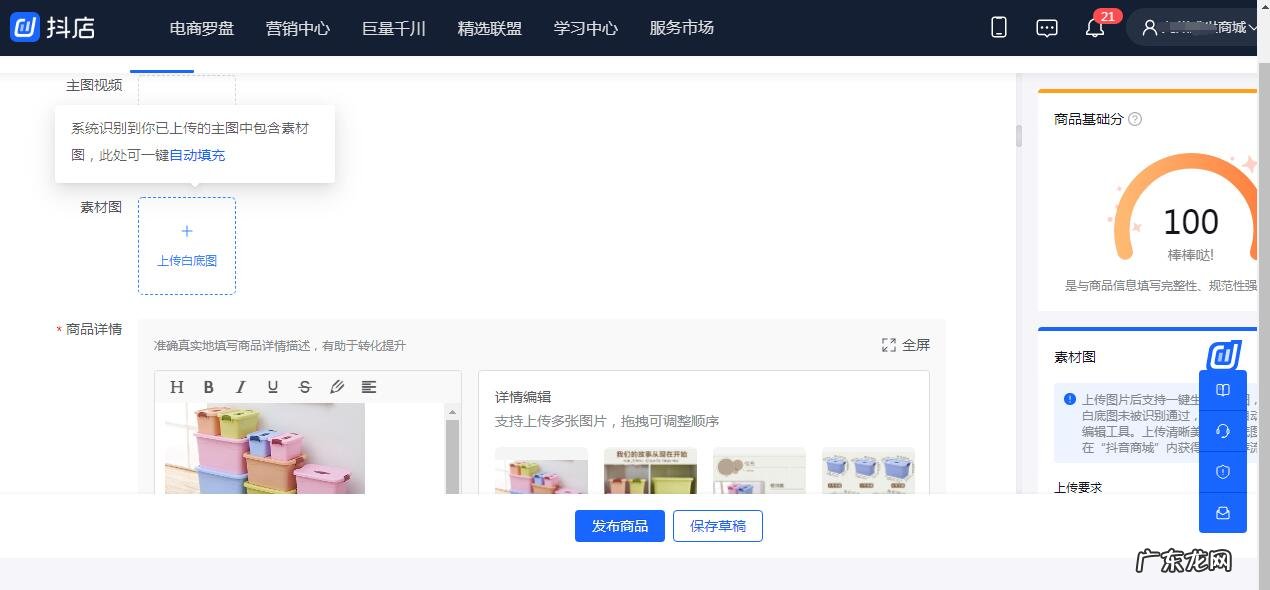Open the message chat icon in top bar

point(1046,28)
